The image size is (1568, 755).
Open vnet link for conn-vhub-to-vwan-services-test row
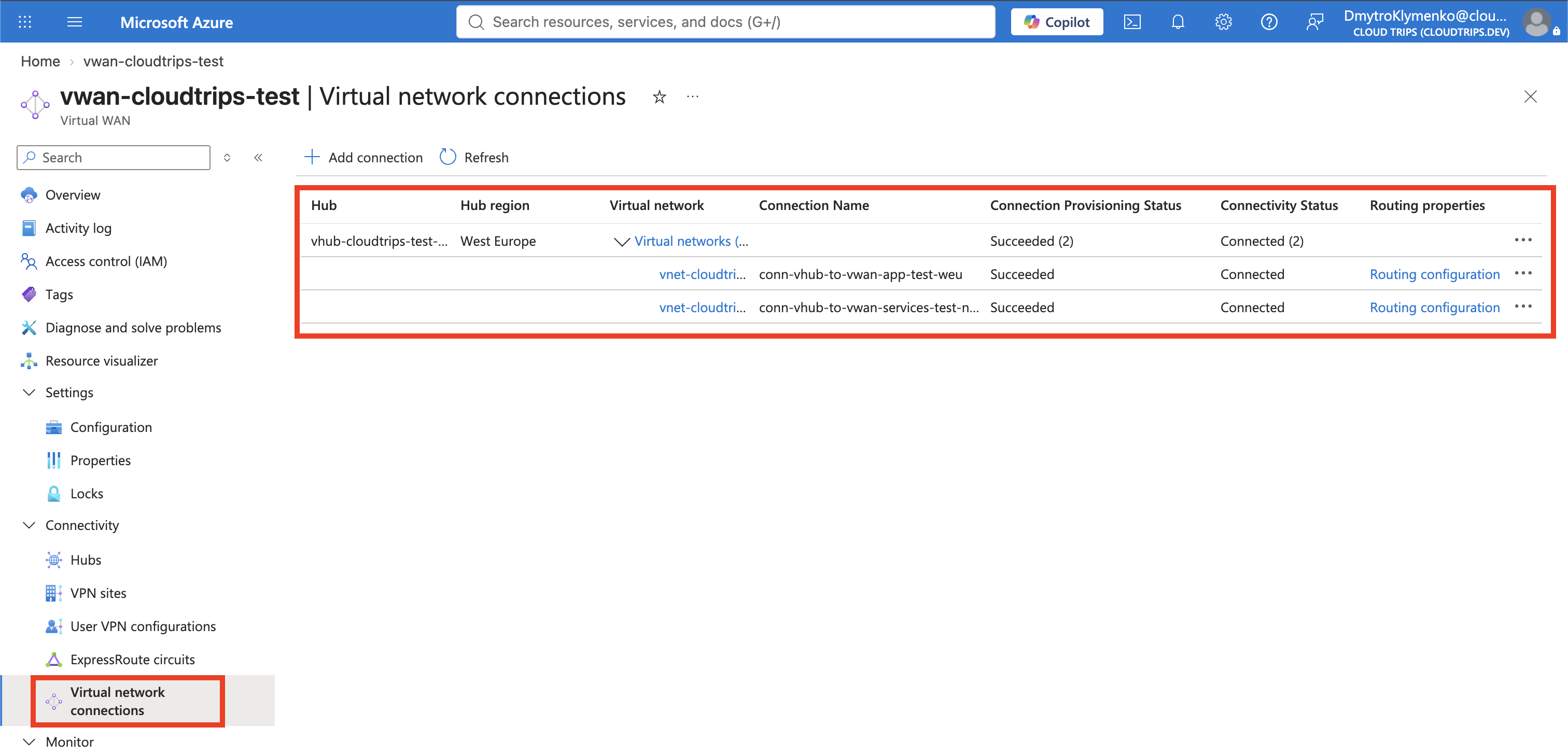pos(703,308)
